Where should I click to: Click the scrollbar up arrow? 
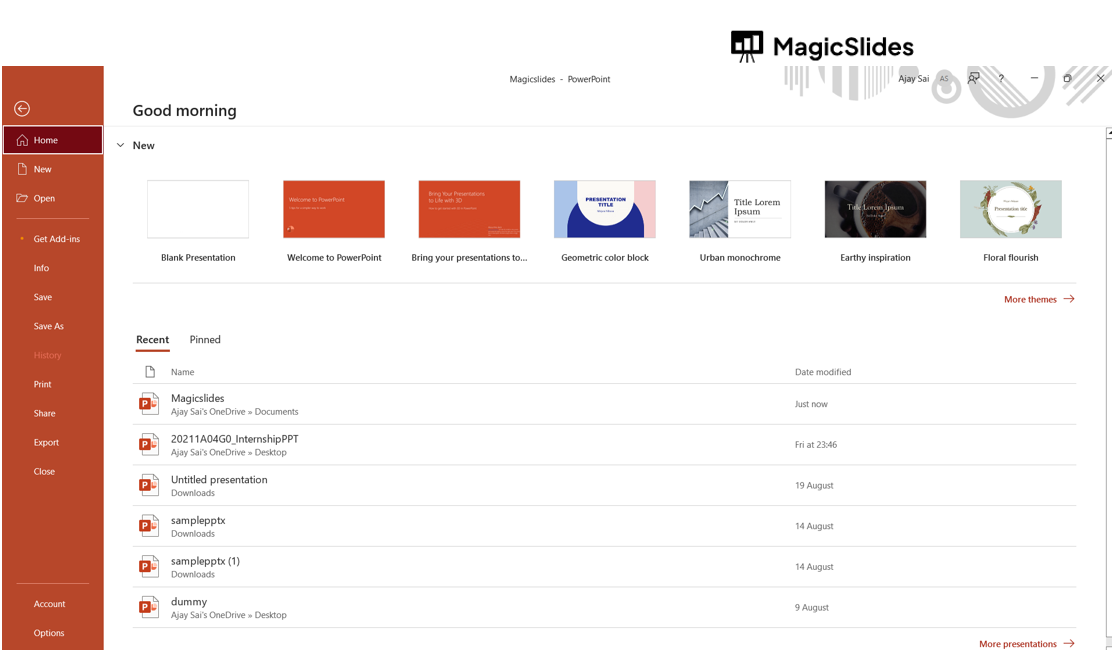pos(1108,133)
